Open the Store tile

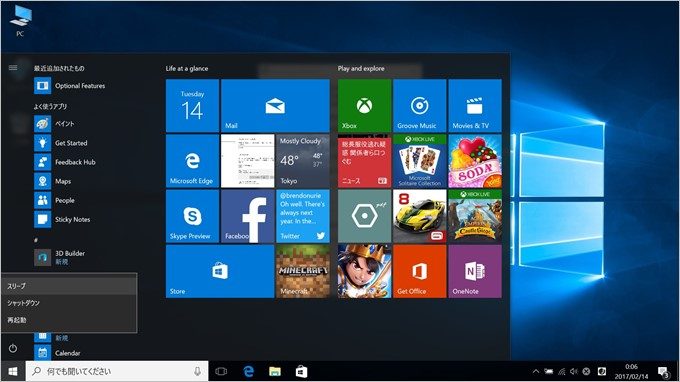[220, 271]
